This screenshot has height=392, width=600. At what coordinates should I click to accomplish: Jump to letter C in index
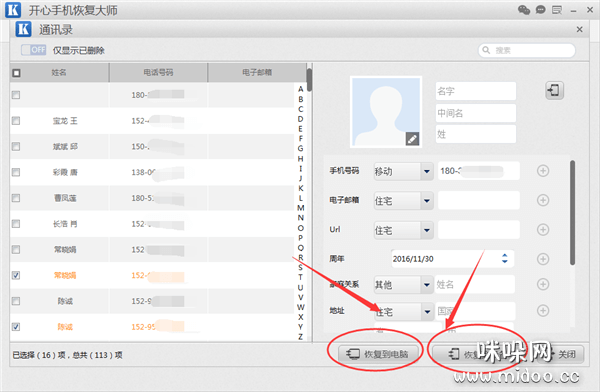[300, 109]
